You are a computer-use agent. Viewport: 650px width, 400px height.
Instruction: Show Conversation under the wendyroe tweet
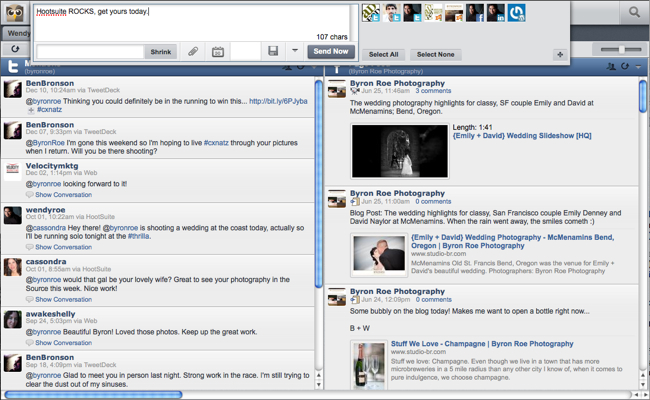pos(63,247)
